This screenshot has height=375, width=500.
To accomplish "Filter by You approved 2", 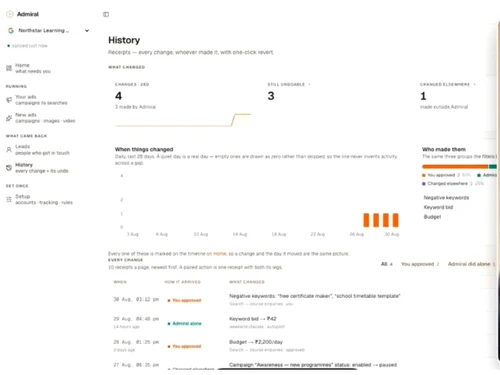I will click(x=420, y=264).
